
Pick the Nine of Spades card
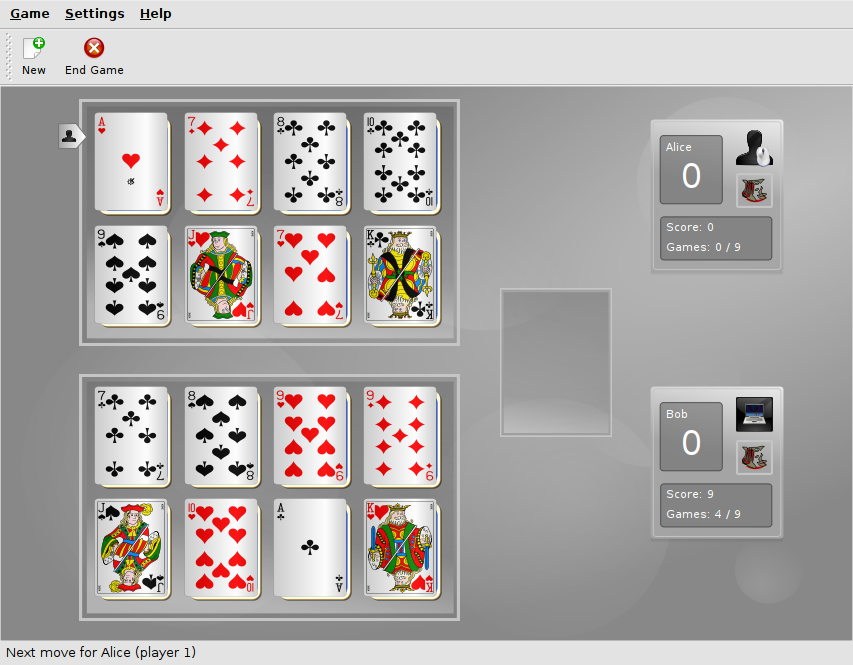pos(131,275)
